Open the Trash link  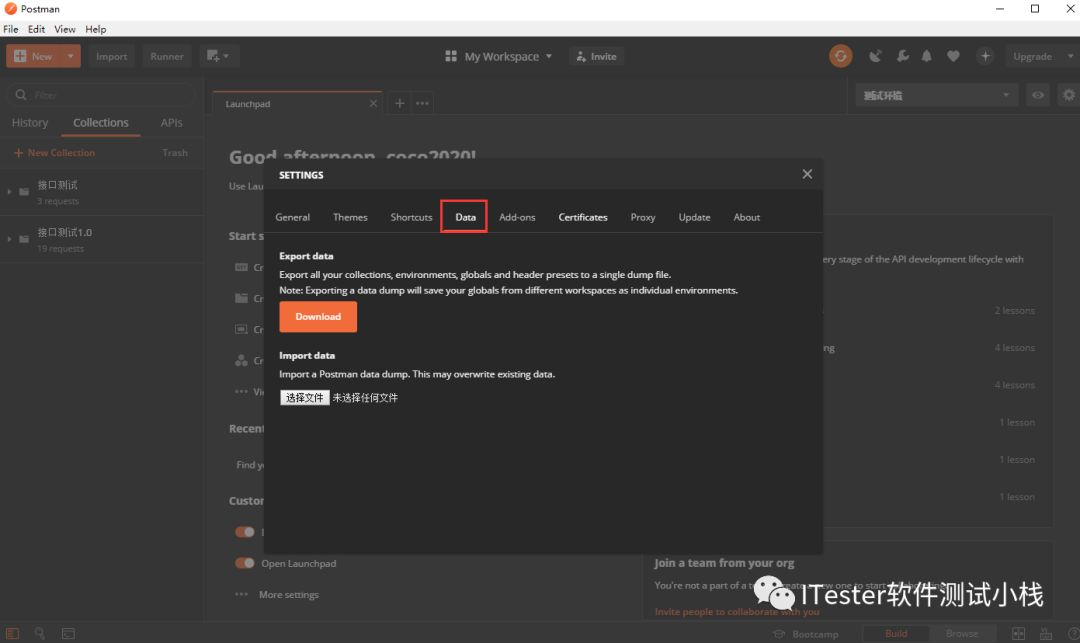(175, 153)
